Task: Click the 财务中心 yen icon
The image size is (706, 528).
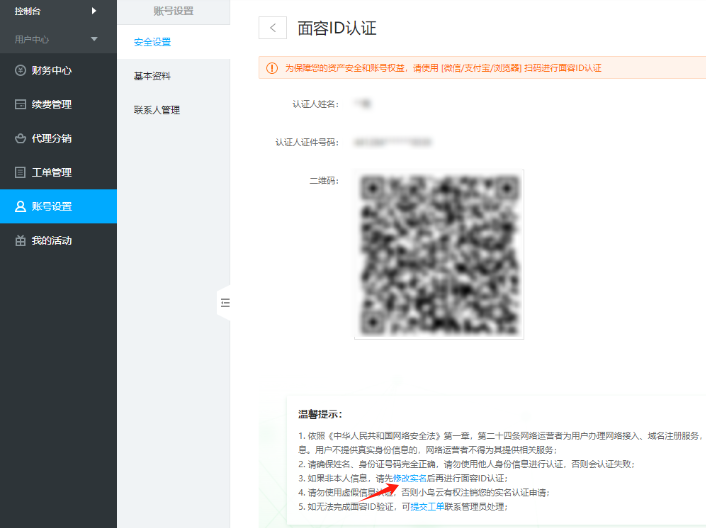Action: pos(20,70)
